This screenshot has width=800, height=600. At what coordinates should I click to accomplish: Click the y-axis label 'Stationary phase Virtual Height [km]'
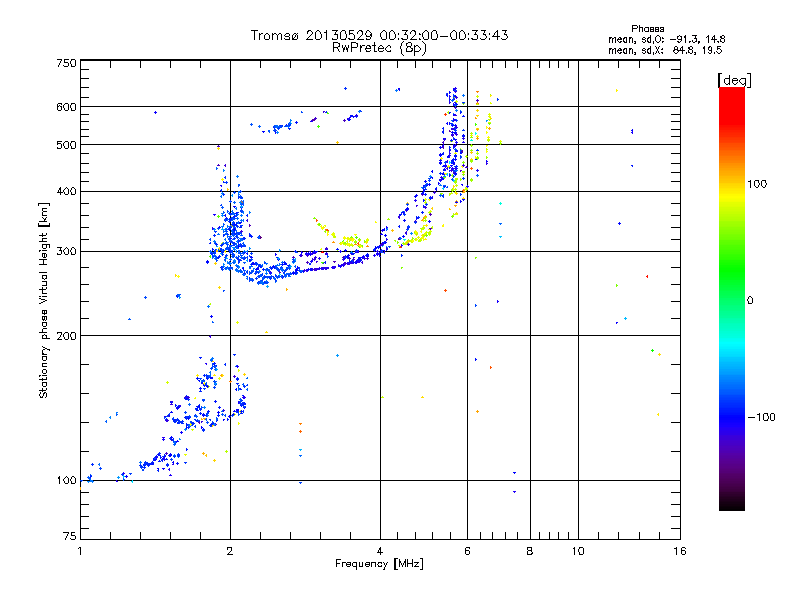(44, 301)
